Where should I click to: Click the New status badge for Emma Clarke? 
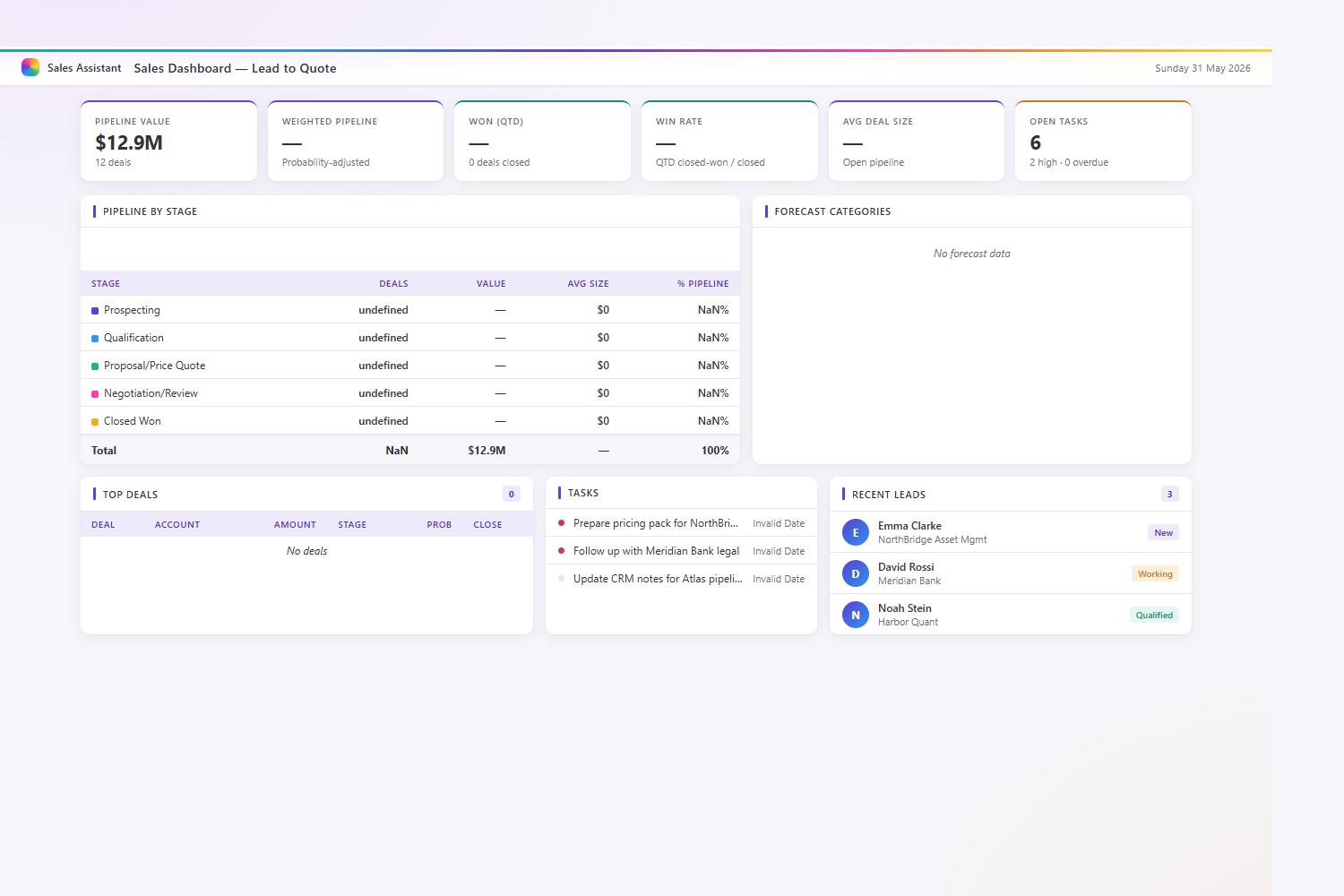click(x=1163, y=532)
